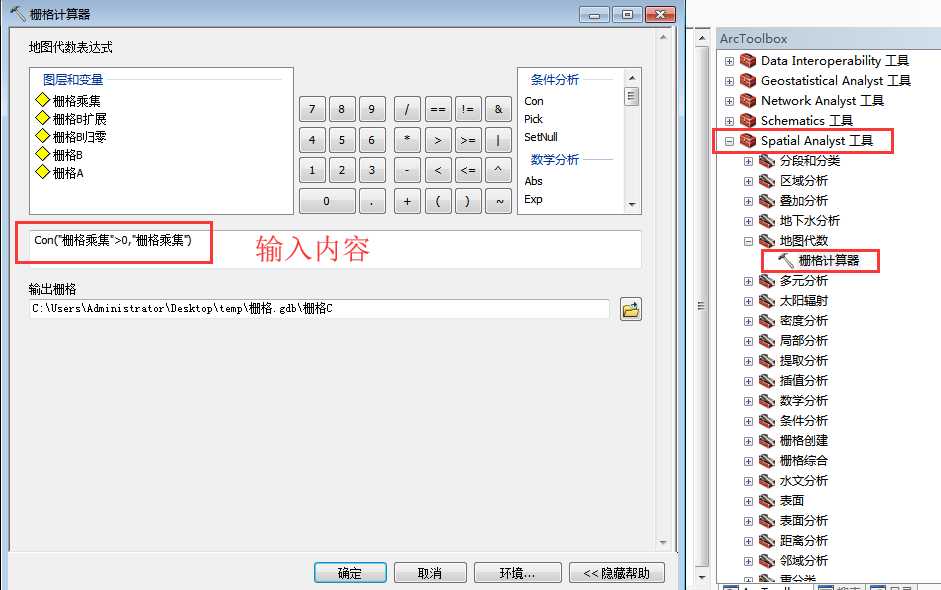Expand the Data Interoperability 工具 node
Viewport: 941px width, 590px height.
point(729,61)
